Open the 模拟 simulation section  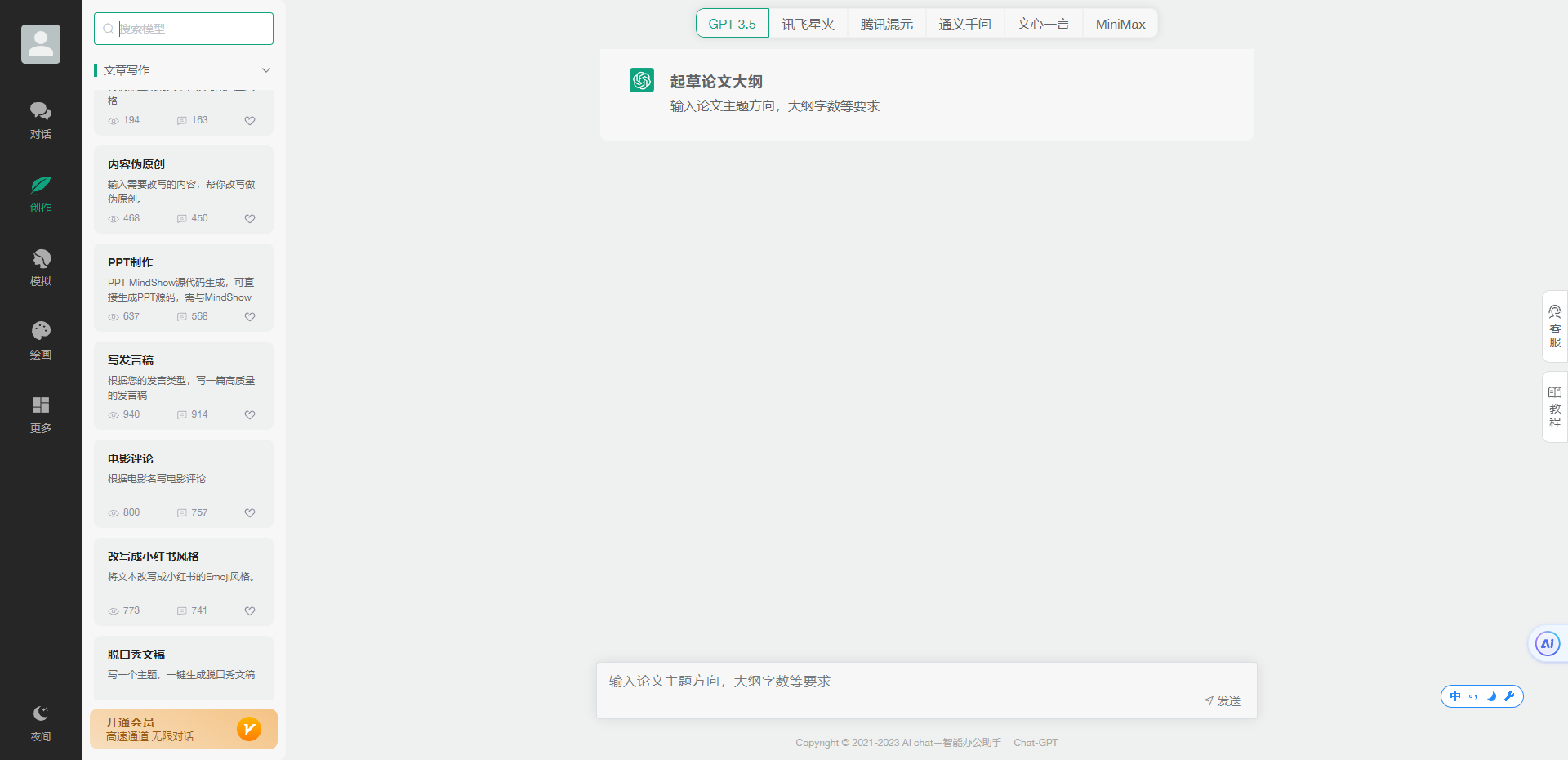click(41, 267)
